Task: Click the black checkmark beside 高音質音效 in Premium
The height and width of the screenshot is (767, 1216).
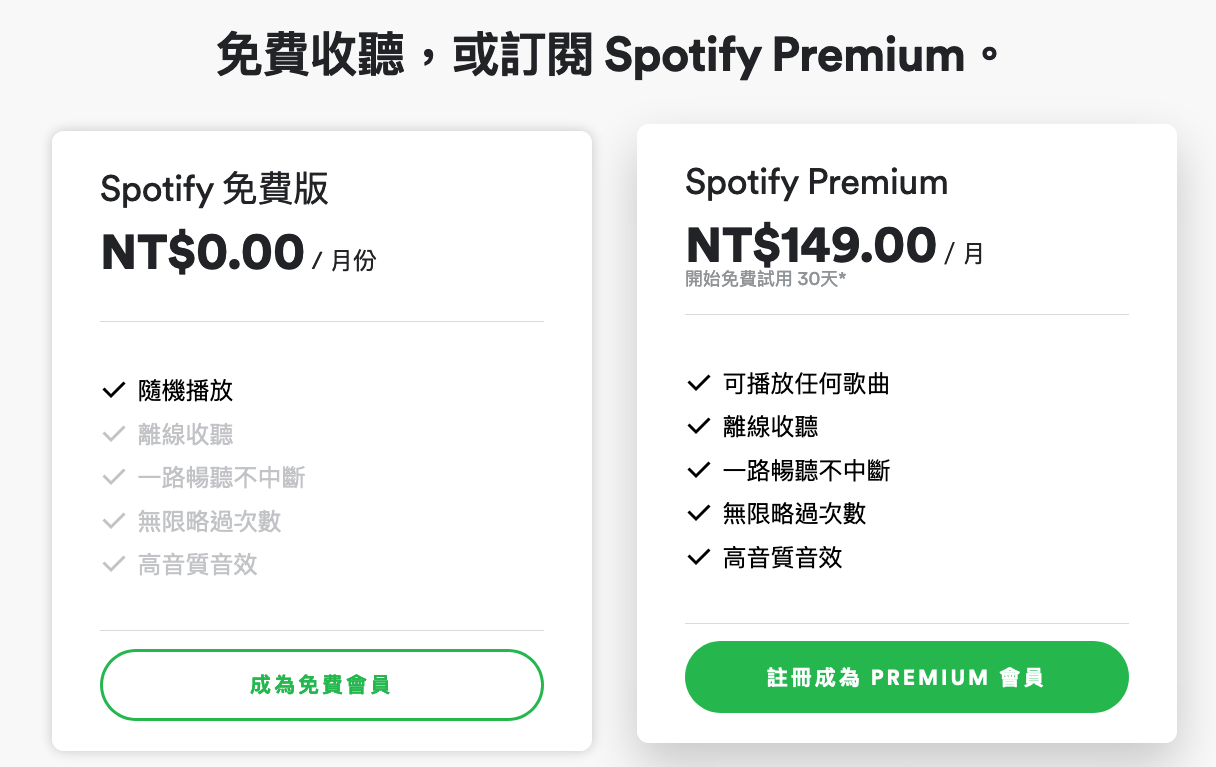Action: (698, 558)
